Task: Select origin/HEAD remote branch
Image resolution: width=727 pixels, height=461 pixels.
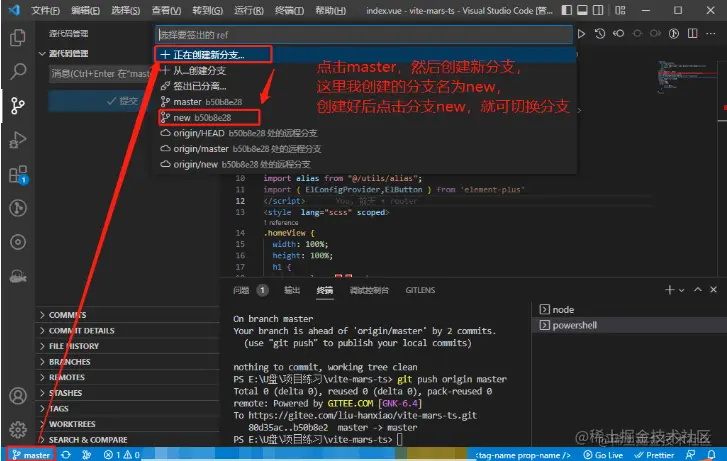Action: pos(365,133)
